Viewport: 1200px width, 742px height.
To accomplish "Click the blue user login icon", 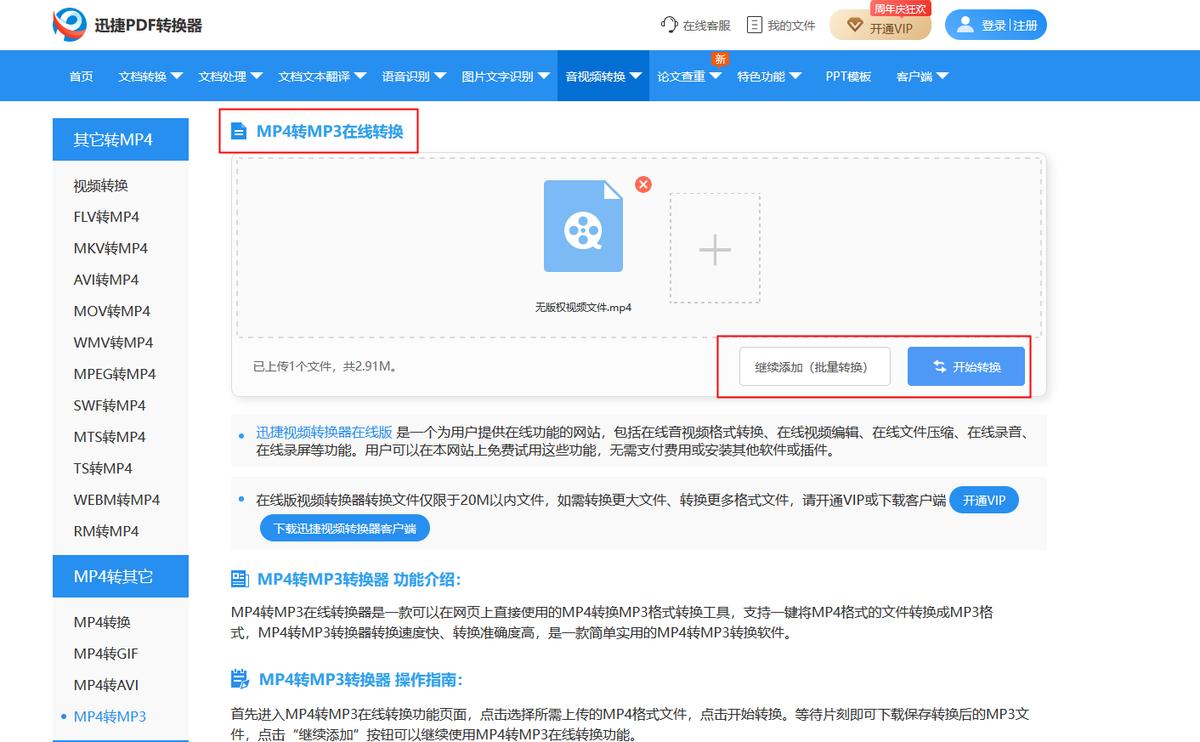I will click(964, 24).
